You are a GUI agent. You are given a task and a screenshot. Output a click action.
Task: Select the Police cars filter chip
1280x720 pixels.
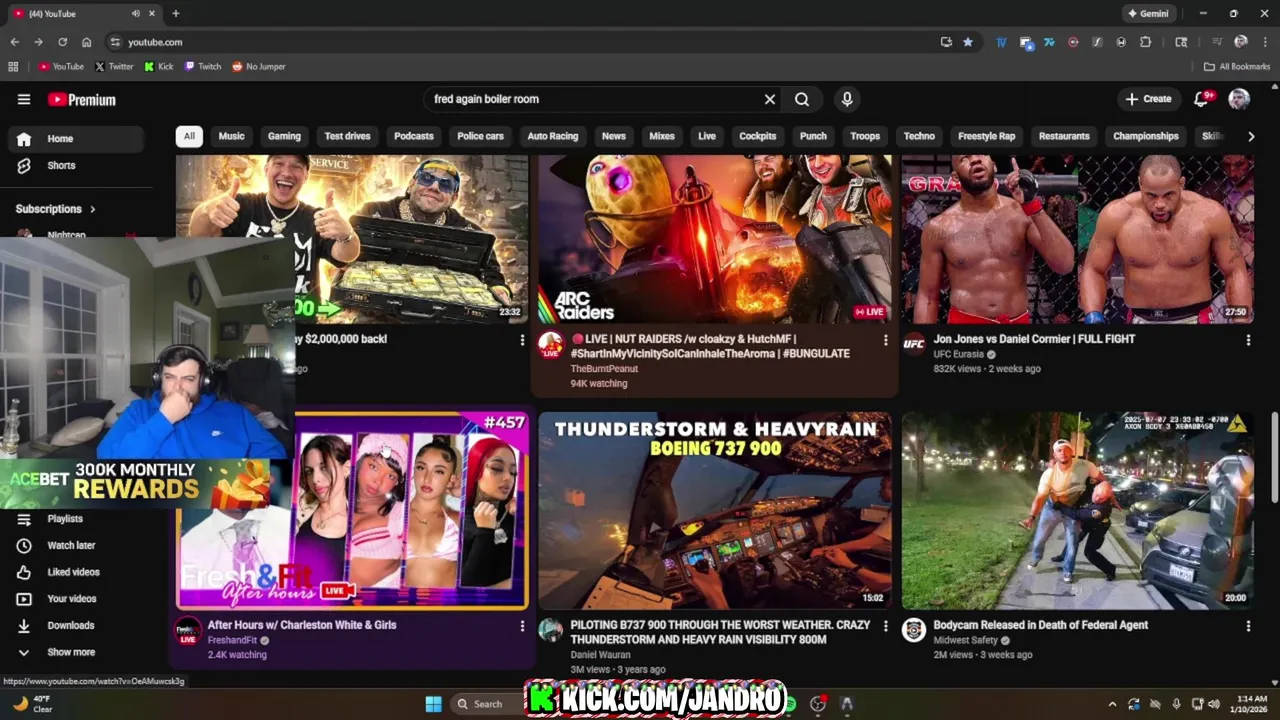tap(481, 136)
